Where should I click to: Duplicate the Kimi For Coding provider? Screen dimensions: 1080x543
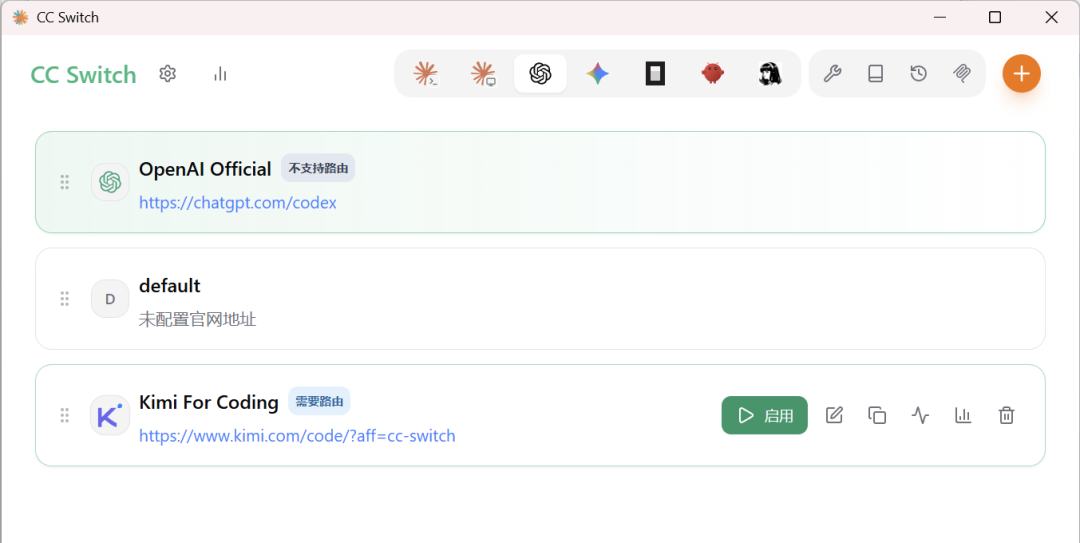(x=877, y=415)
